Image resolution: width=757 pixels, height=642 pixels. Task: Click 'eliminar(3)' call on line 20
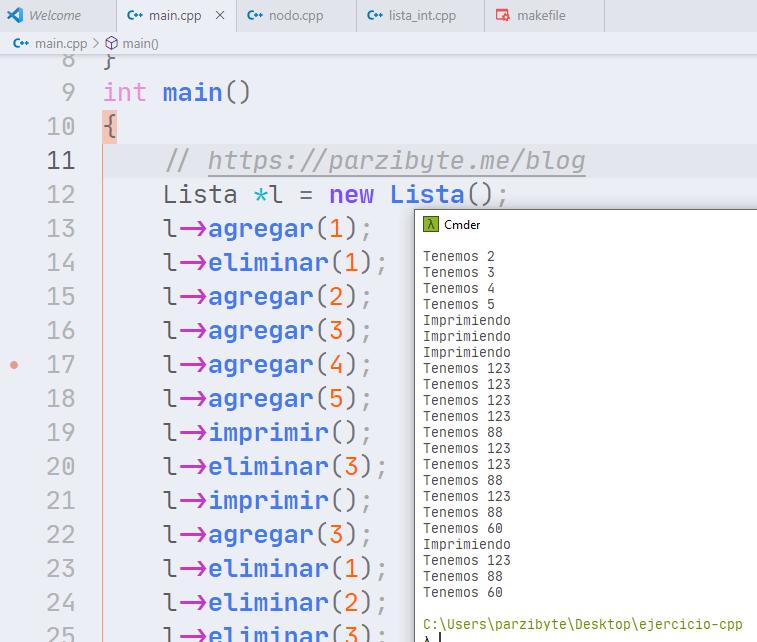[290, 467]
